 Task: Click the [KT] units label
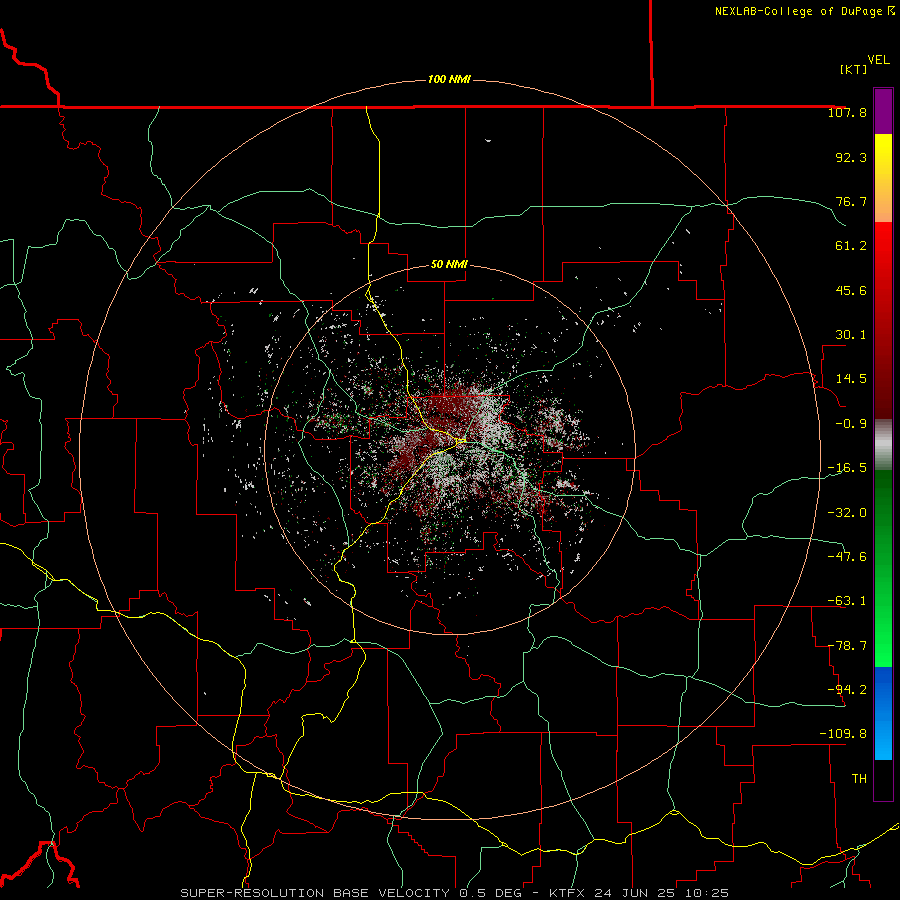click(853, 69)
